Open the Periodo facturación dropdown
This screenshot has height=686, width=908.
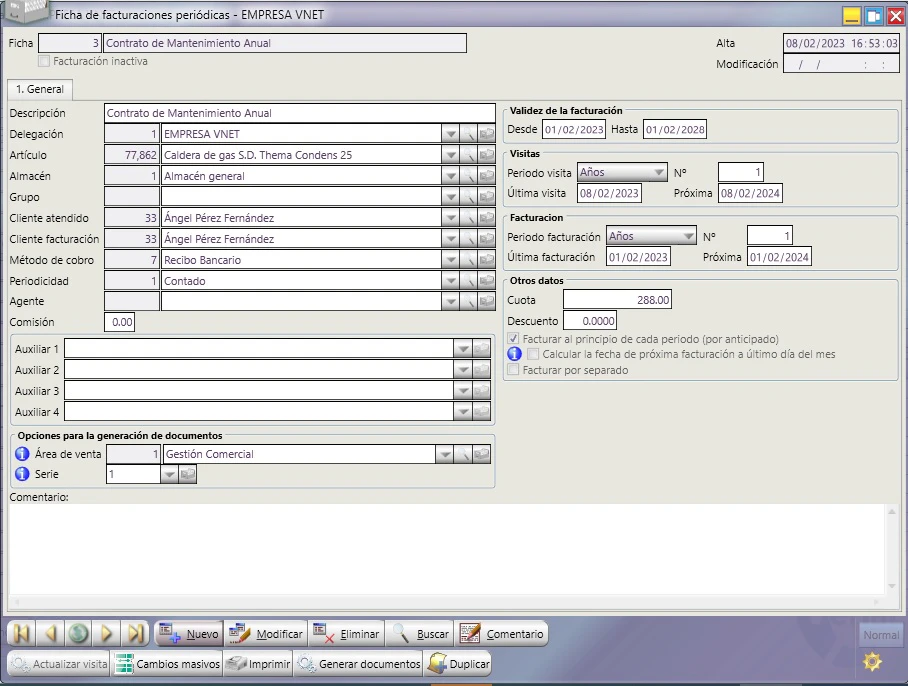coord(688,236)
